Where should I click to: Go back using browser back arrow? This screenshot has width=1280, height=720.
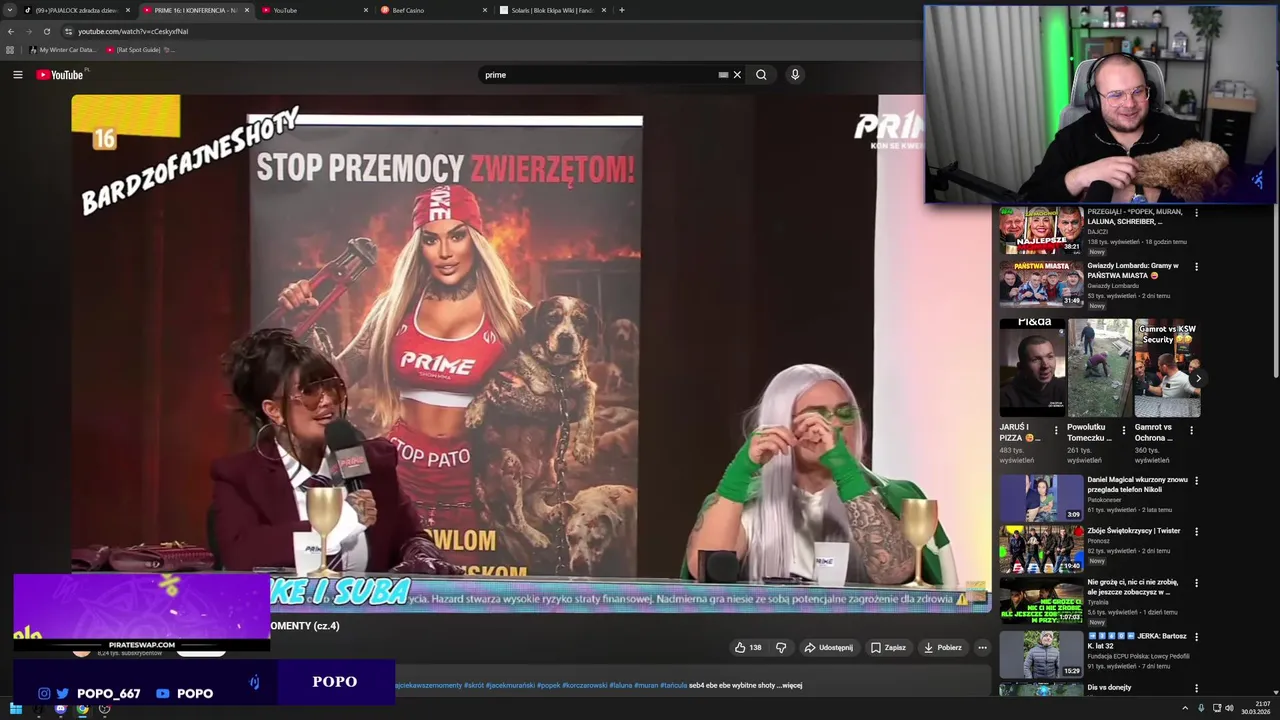coord(11,31)
